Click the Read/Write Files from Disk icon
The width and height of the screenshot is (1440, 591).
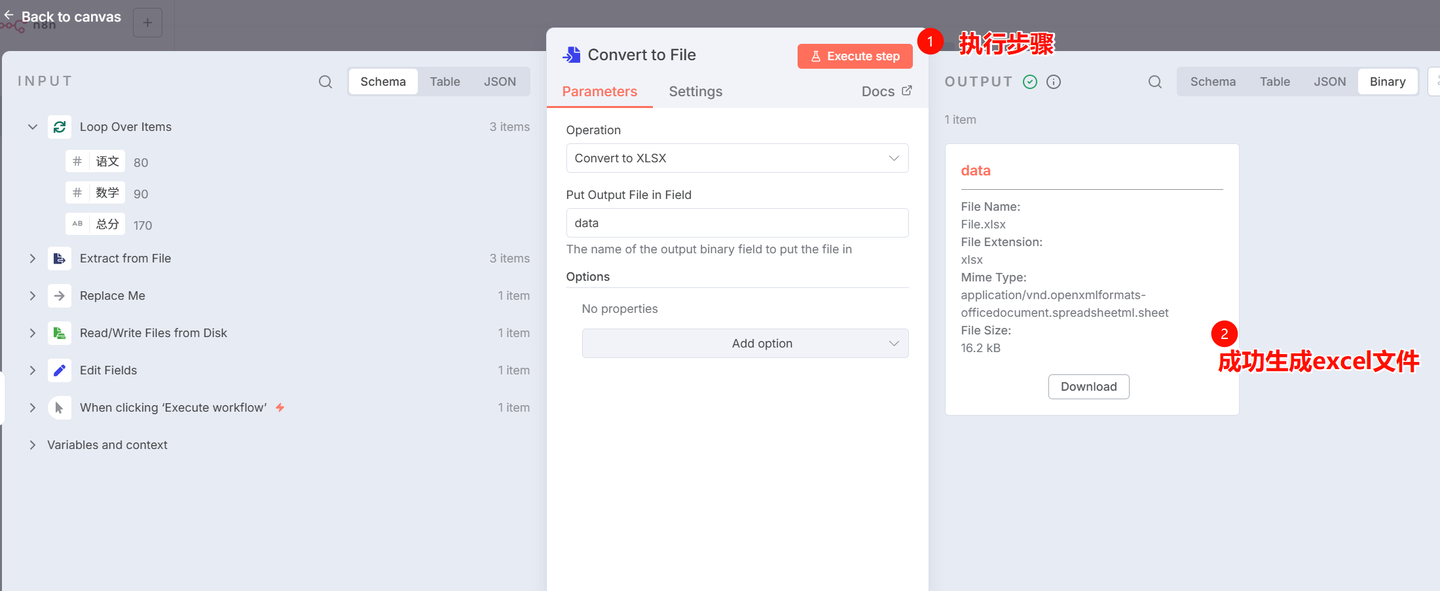click(x=60, y=333)
